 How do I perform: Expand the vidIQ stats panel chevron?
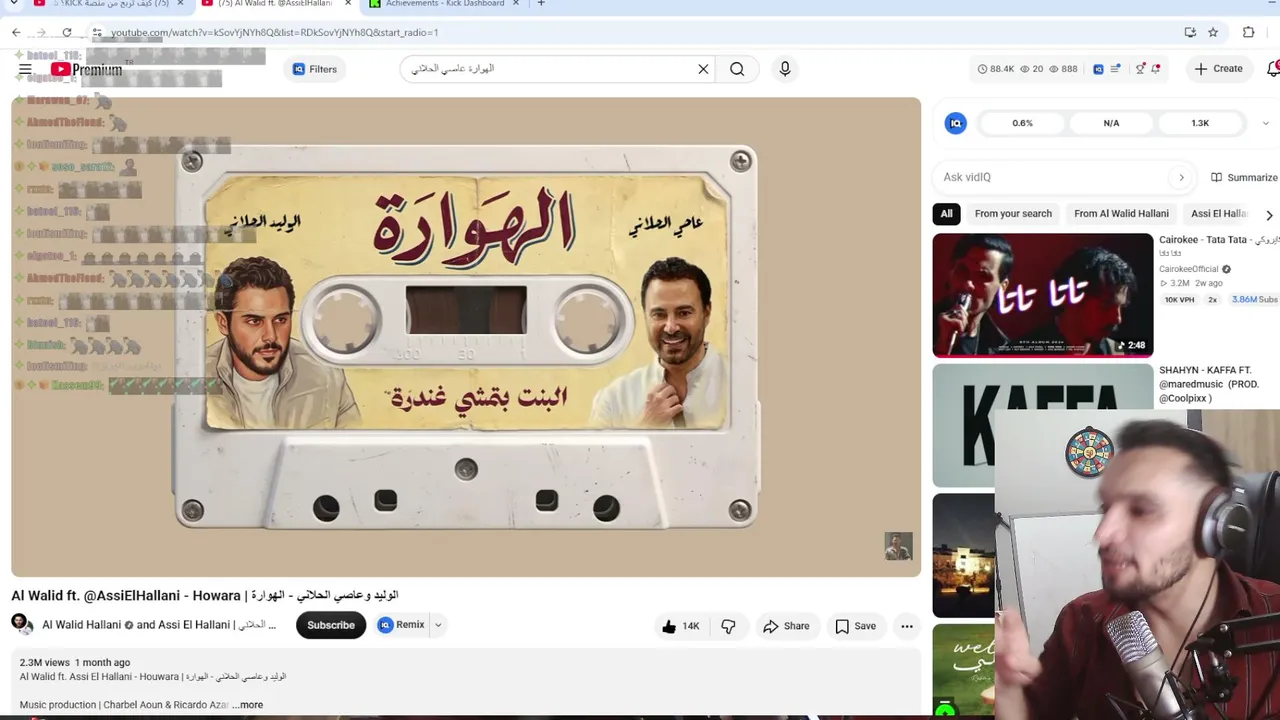[x=1265, y=123]
